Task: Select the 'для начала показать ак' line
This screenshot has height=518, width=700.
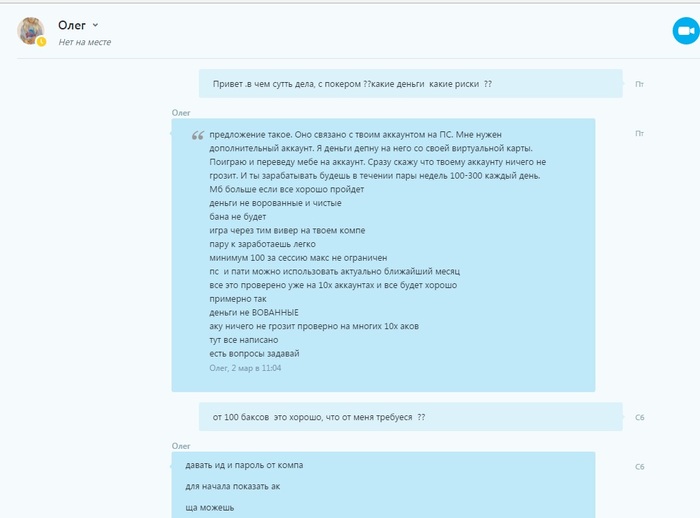Action: click(x=233, y=486)
